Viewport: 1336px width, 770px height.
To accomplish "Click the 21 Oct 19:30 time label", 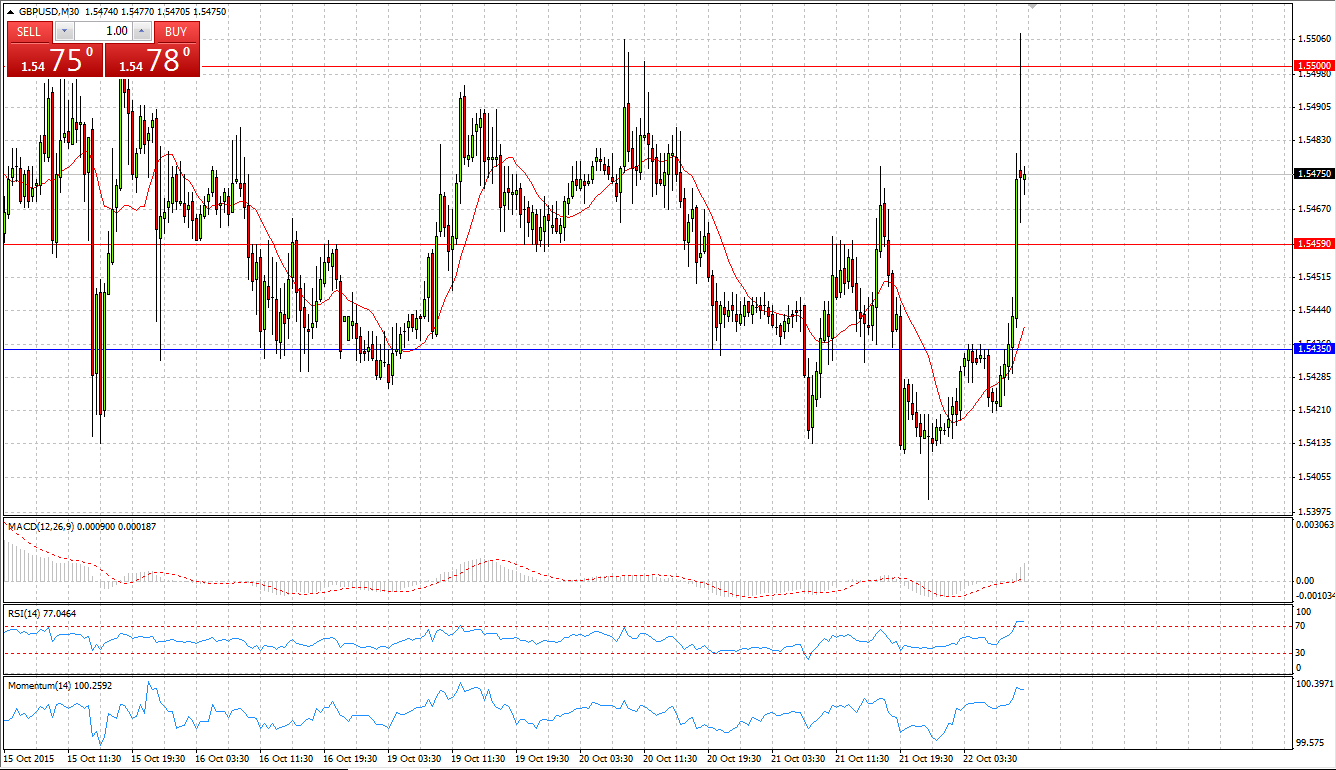I will click(x=927, y=759).
